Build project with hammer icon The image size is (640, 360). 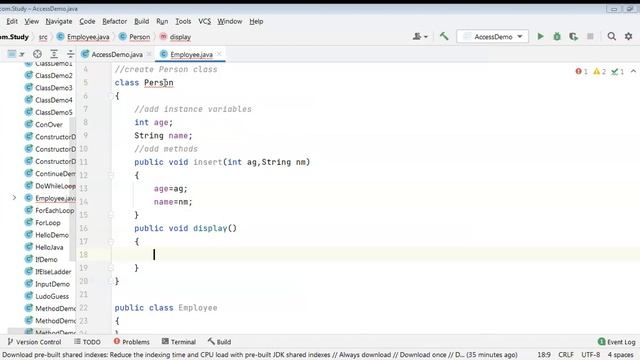point(444,37)
